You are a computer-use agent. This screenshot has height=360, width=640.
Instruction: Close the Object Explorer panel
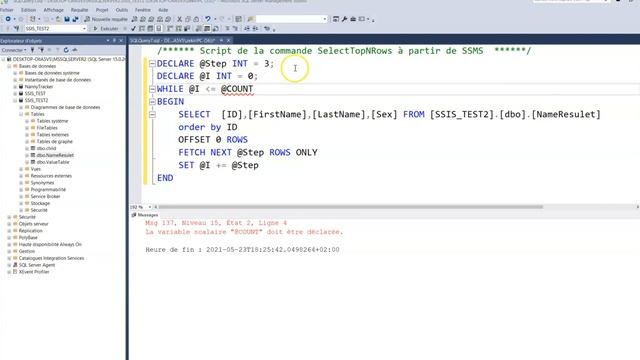(x=121, y=40)
